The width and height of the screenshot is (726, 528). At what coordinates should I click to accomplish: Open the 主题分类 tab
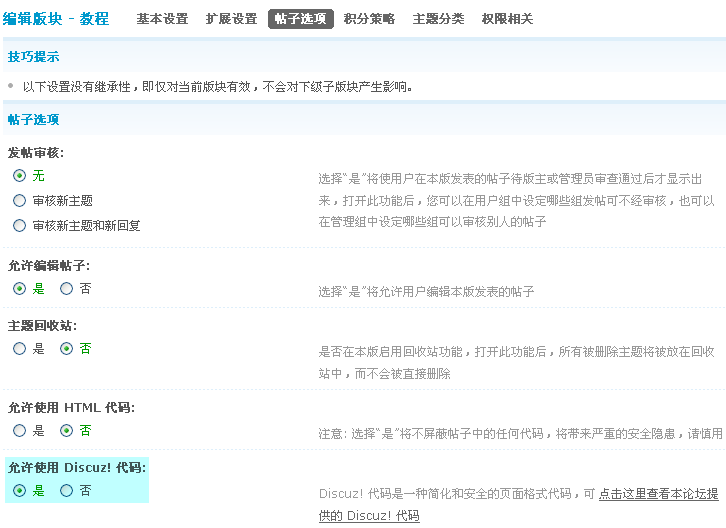click(438, 19)
